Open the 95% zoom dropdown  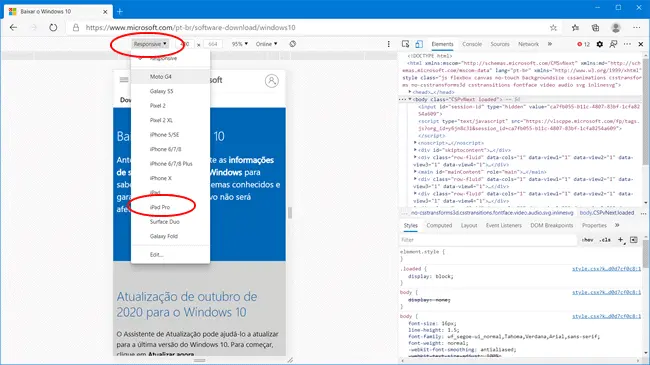[240, 44]
